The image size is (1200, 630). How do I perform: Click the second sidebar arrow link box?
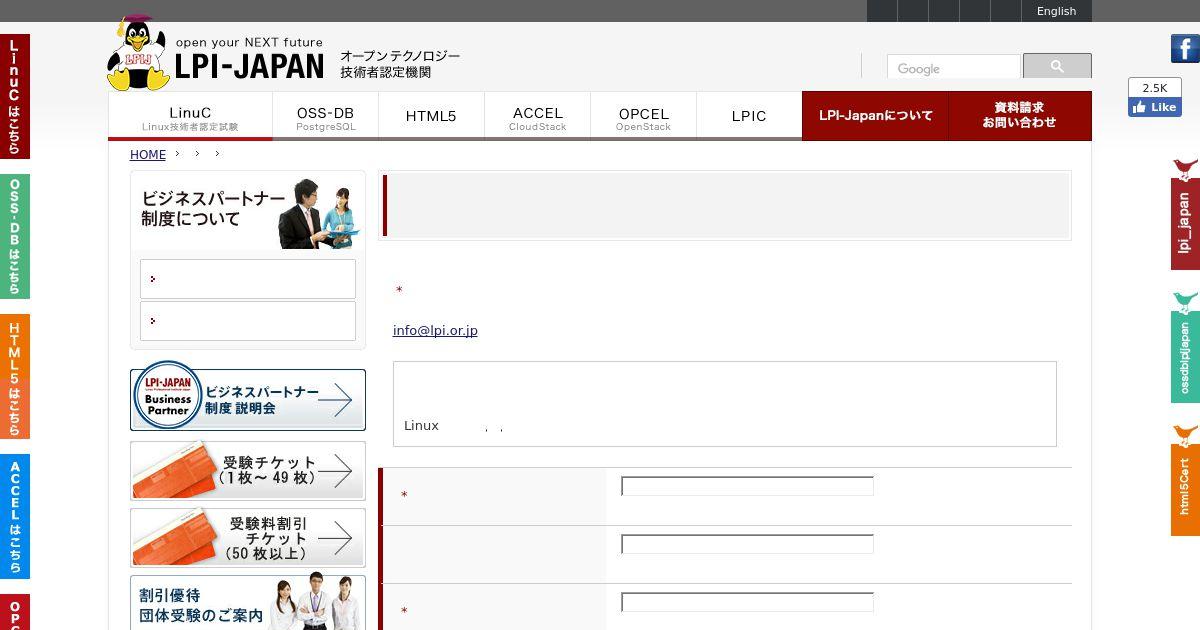248,321
